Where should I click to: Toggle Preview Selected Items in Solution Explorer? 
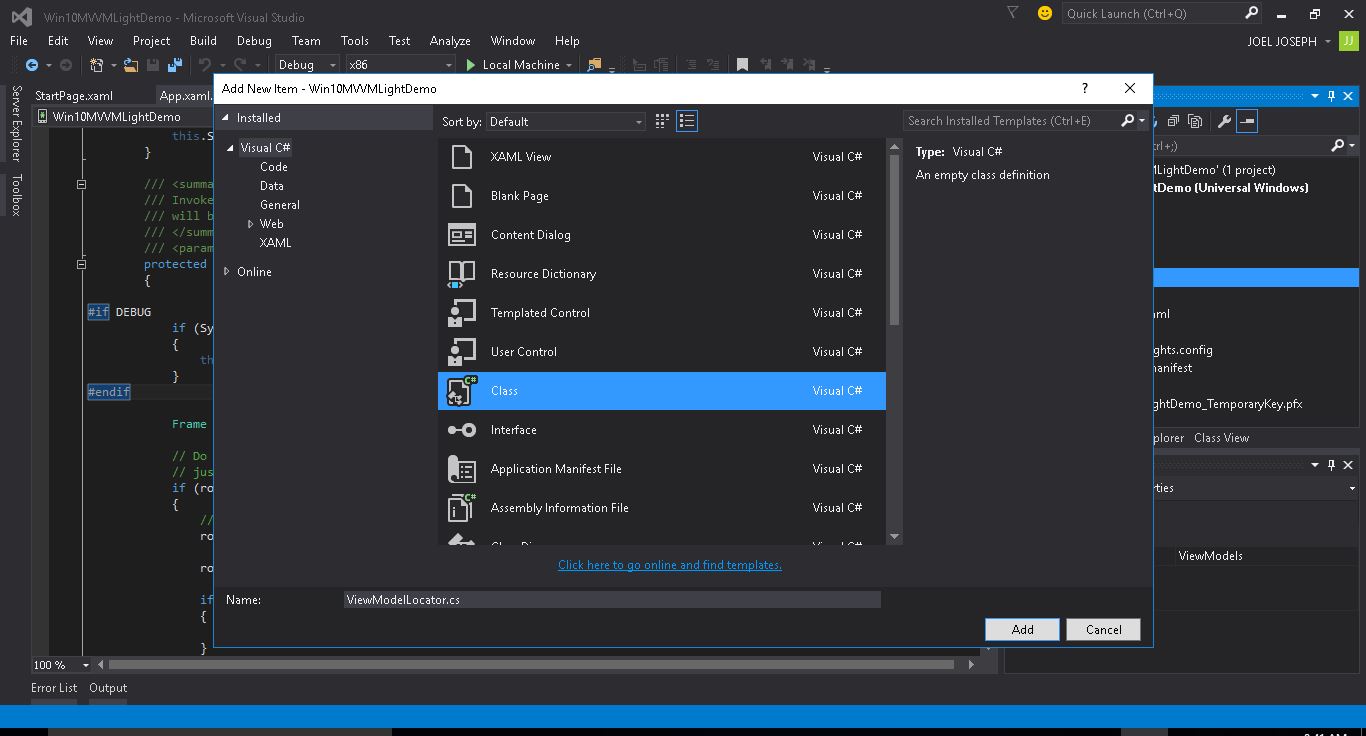(1247, 121)
